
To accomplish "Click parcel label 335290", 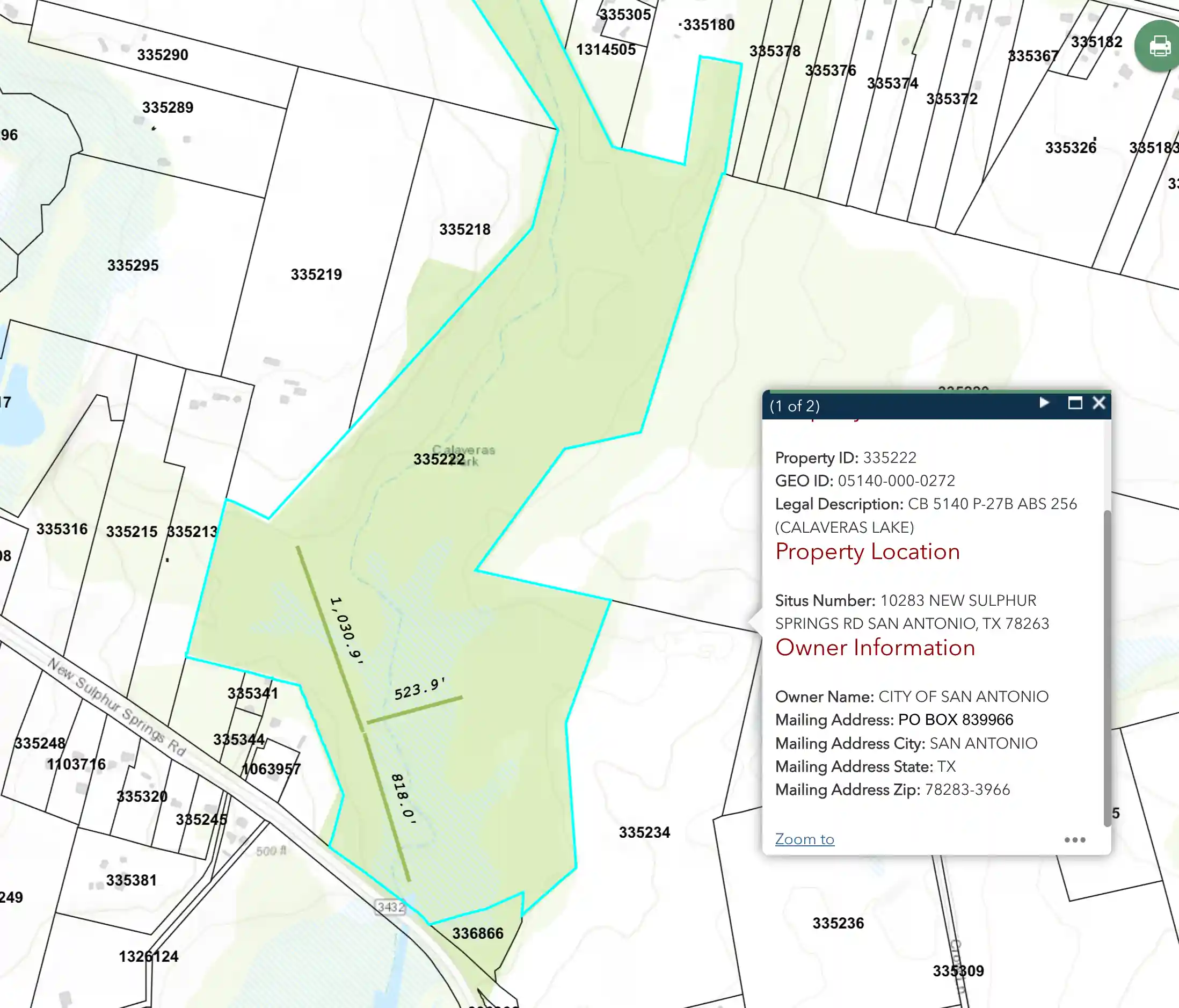I will pyautogui.click(x=162, y=55).
